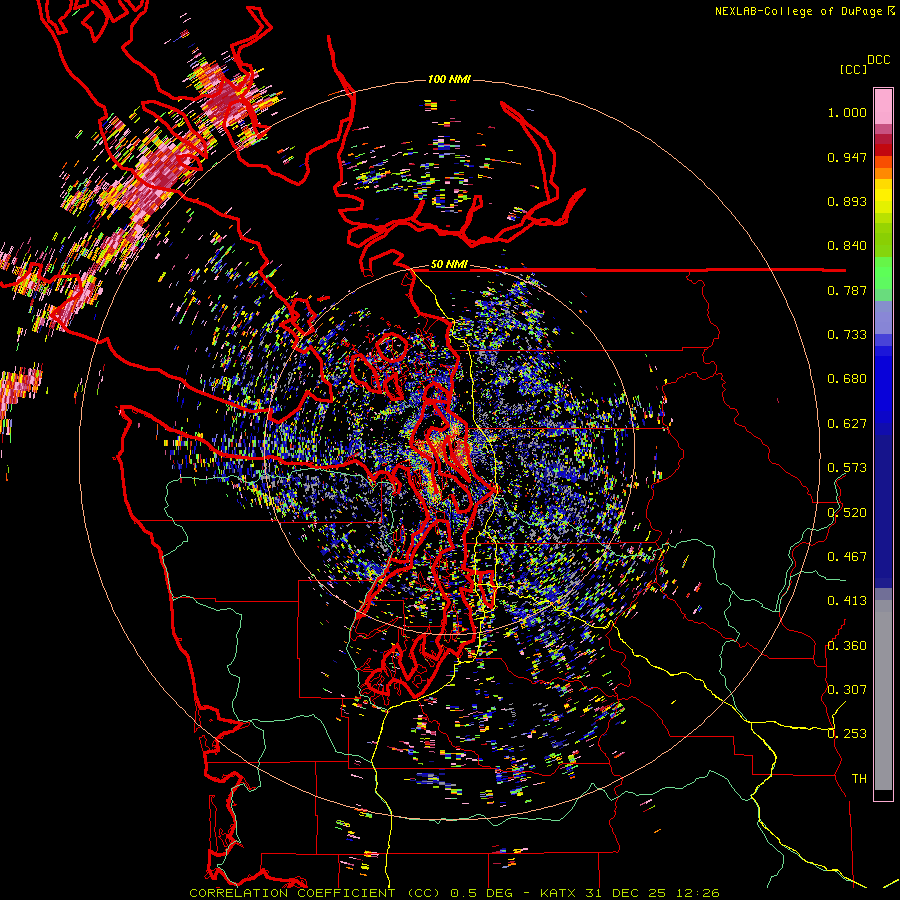
Task: Click the 0.893 value on the scale
Action: [x=847, y=201]
